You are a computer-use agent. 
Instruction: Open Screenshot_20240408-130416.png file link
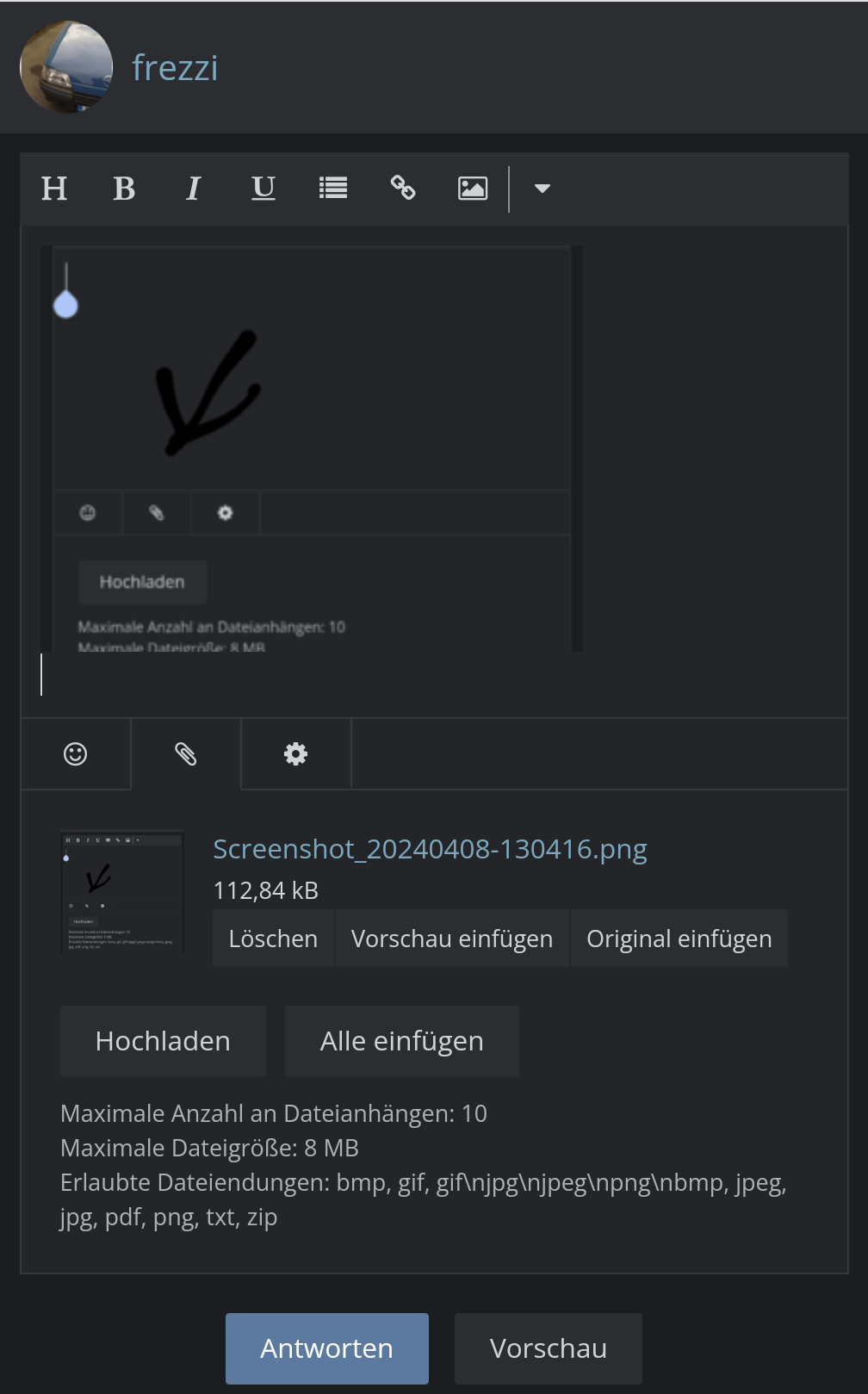pyautogui.click(x=430, y=849)
